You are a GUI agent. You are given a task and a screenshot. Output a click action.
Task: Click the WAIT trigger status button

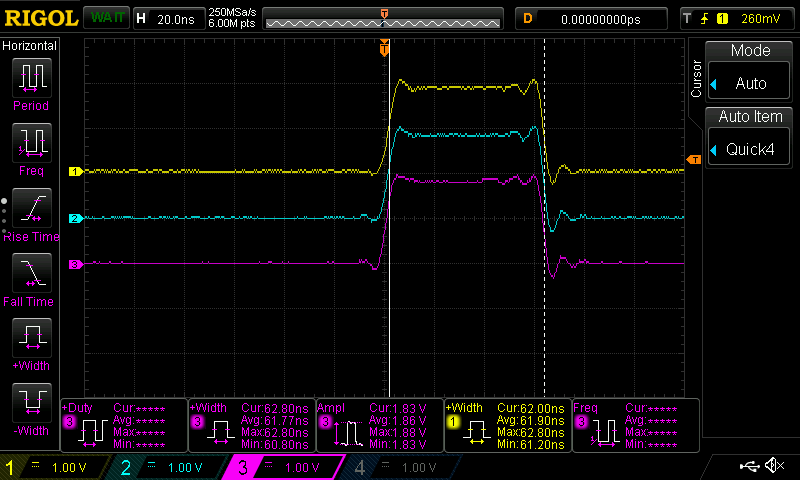105,18
